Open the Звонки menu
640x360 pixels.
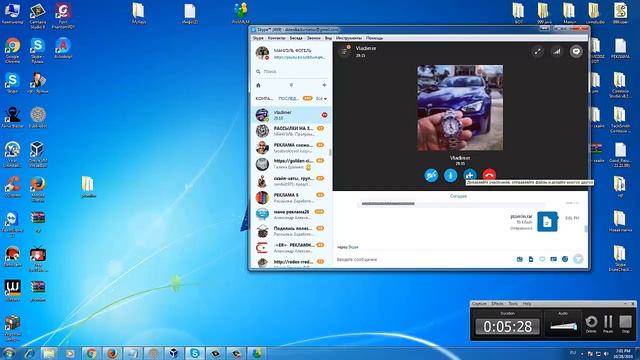(x=313, y=38)
